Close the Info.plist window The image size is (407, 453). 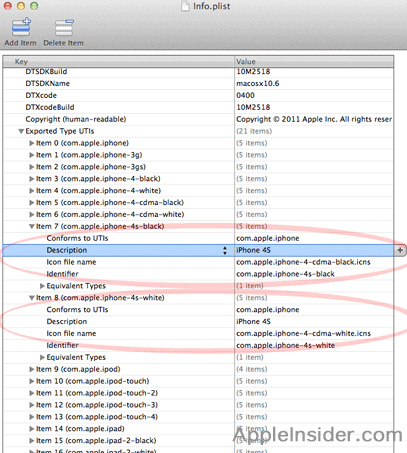(x=8, y=6)
